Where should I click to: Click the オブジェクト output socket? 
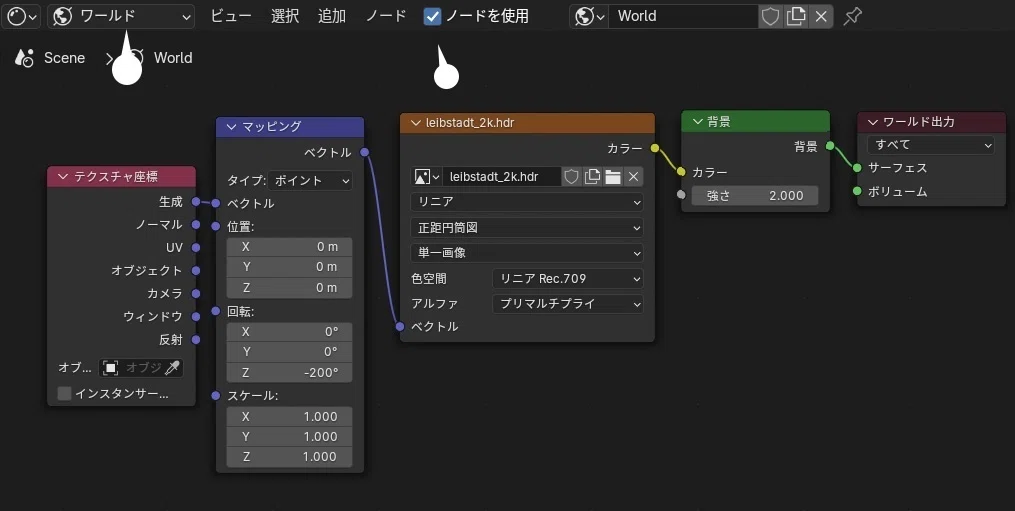point(196,270)
